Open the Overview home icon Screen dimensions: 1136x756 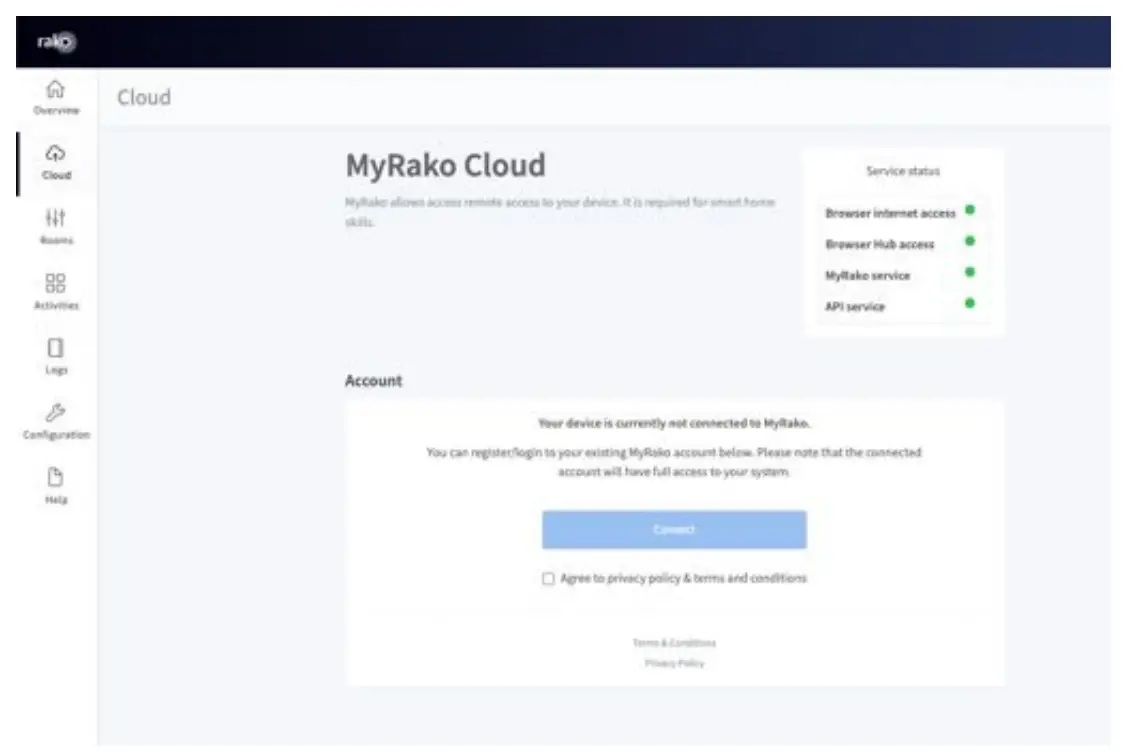click(x=56, y=89)
